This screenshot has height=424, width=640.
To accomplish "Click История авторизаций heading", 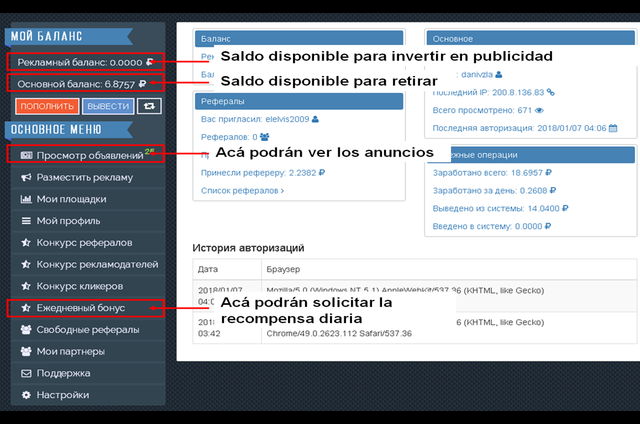I will (x=248, y=248).
